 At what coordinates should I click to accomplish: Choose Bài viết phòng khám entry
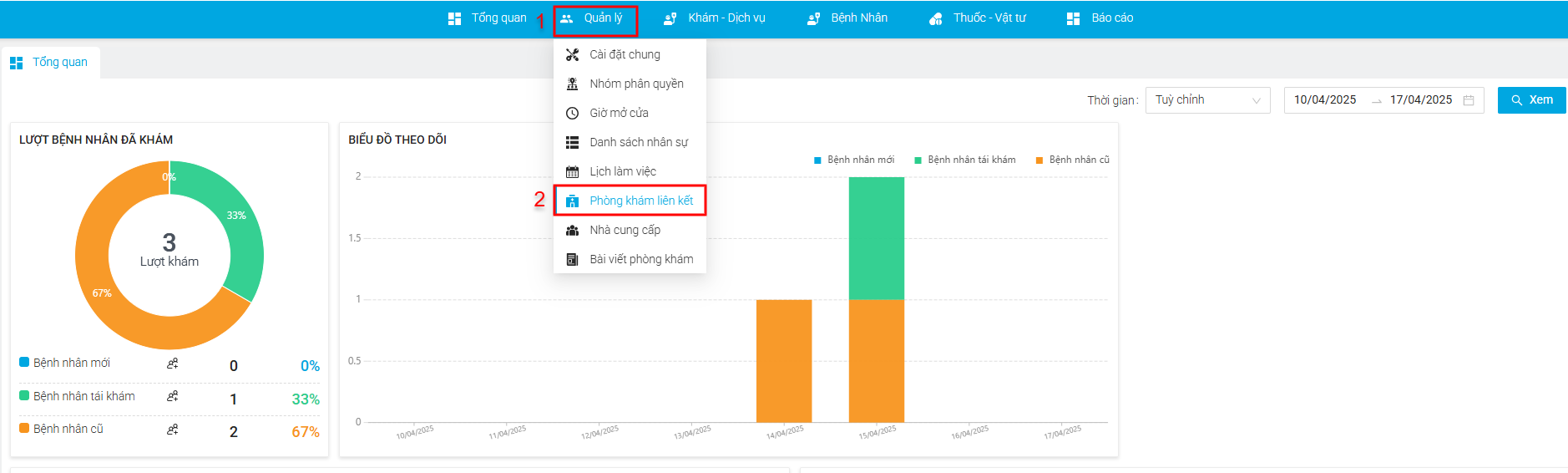pos(630,259)
